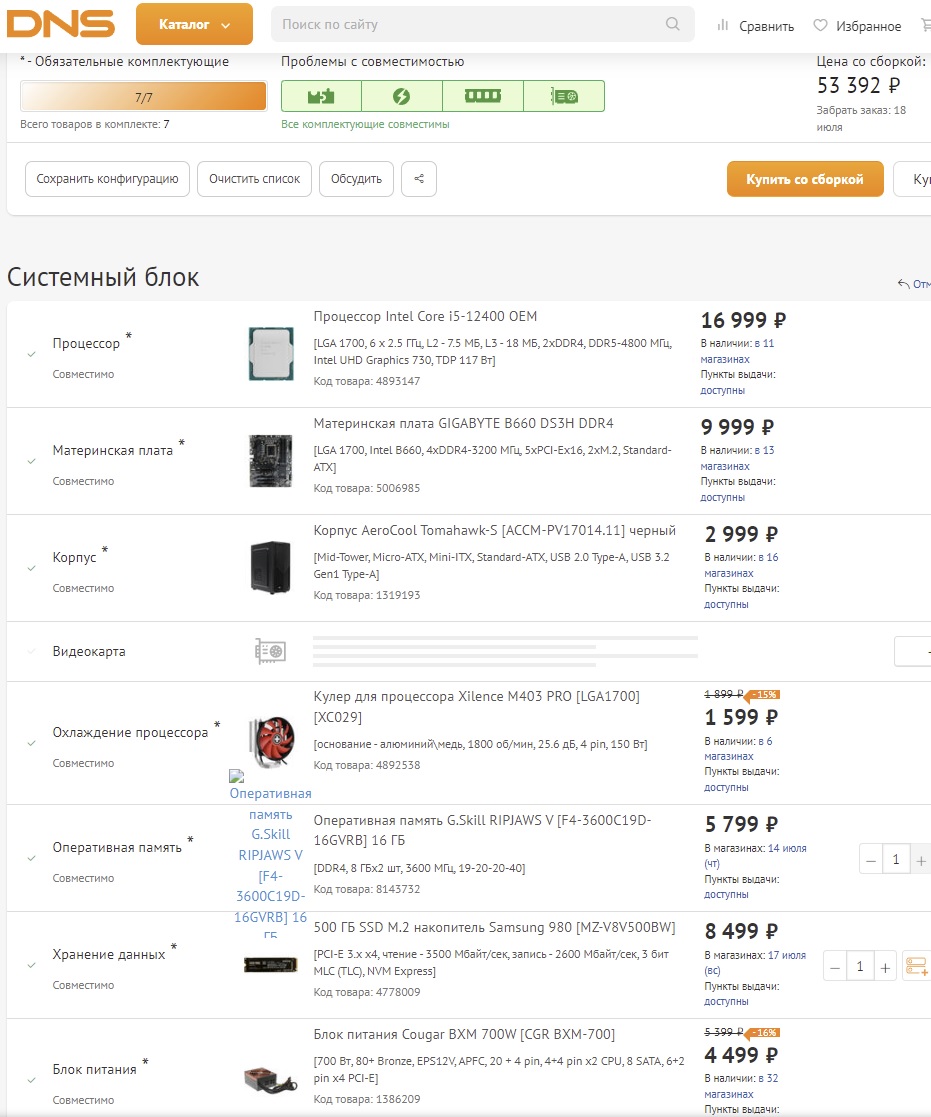931x1117 pixels.
Task: Click the DNS logo
Action: 61,24
